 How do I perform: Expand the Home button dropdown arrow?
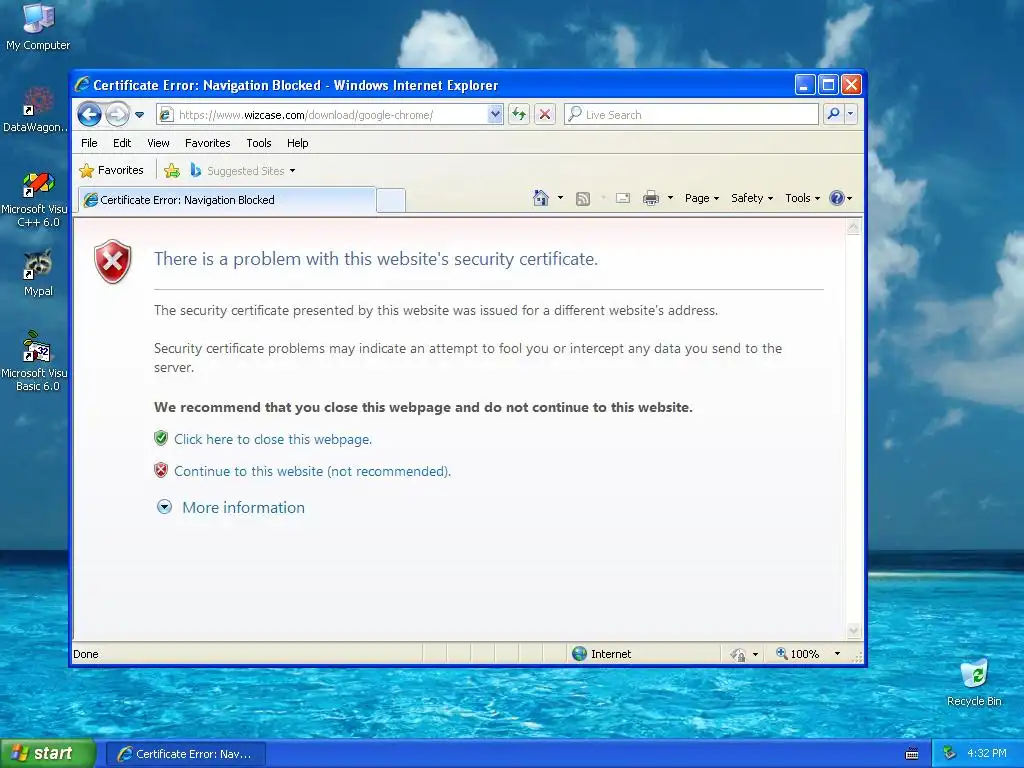[560, 198]
